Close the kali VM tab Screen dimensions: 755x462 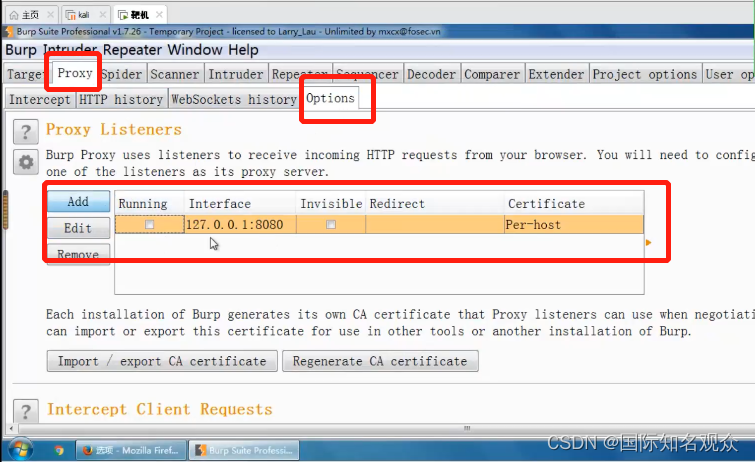pyautogui.click(x=102, y=15)
